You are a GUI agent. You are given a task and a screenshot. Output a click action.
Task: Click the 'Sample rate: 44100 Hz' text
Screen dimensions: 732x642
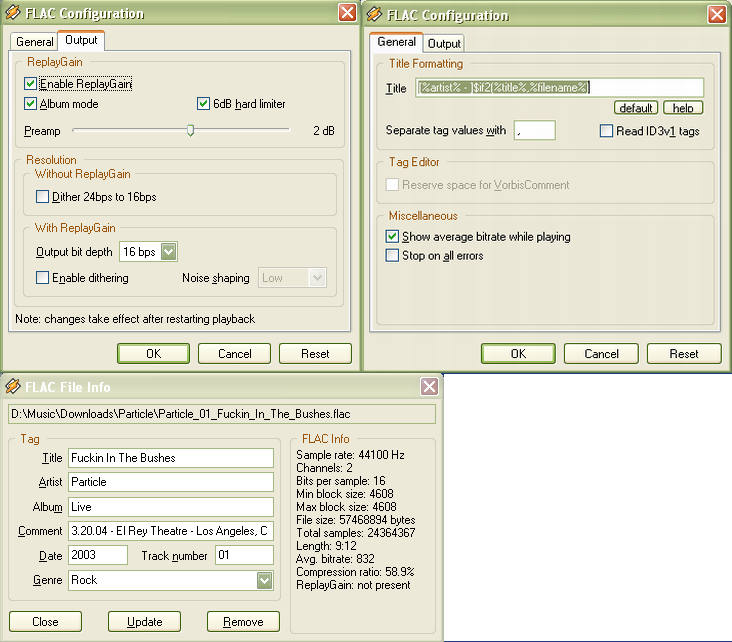click(x=350, y=455)
